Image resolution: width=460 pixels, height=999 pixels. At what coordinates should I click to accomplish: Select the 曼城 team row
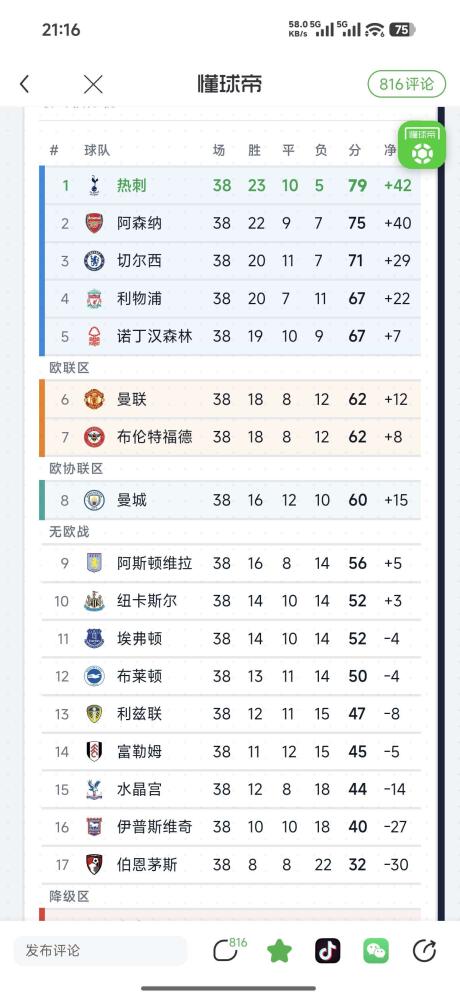[x=230, y=500]
